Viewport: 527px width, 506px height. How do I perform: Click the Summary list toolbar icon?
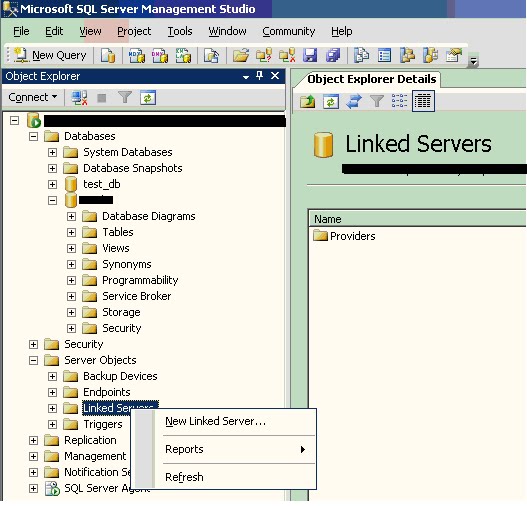click(x=384, y=55)
